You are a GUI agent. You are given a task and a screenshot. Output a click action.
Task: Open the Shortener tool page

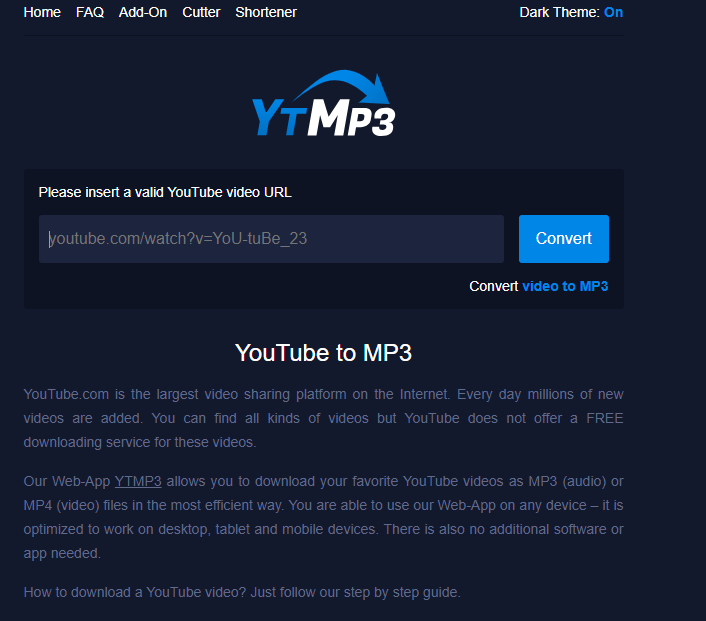click(x=266, y=12)
